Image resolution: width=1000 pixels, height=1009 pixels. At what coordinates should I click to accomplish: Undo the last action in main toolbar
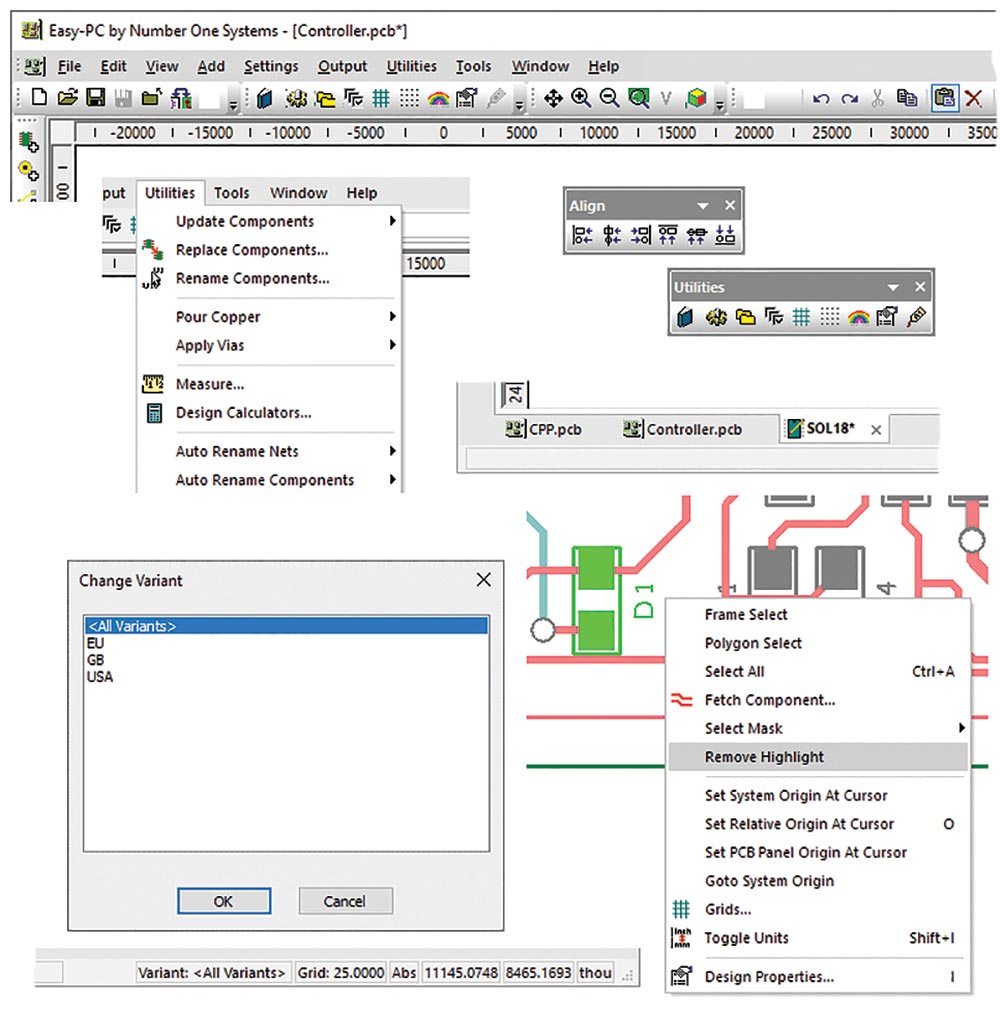[x=820, y=98]
